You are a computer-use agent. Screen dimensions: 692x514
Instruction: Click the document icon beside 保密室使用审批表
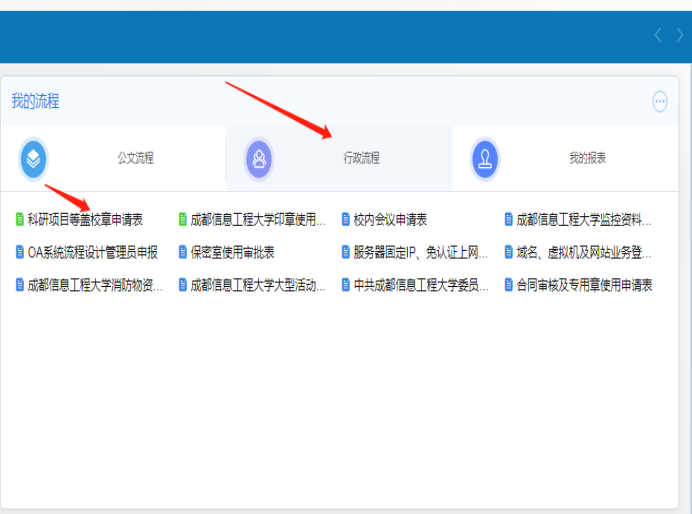pos(182,252)
